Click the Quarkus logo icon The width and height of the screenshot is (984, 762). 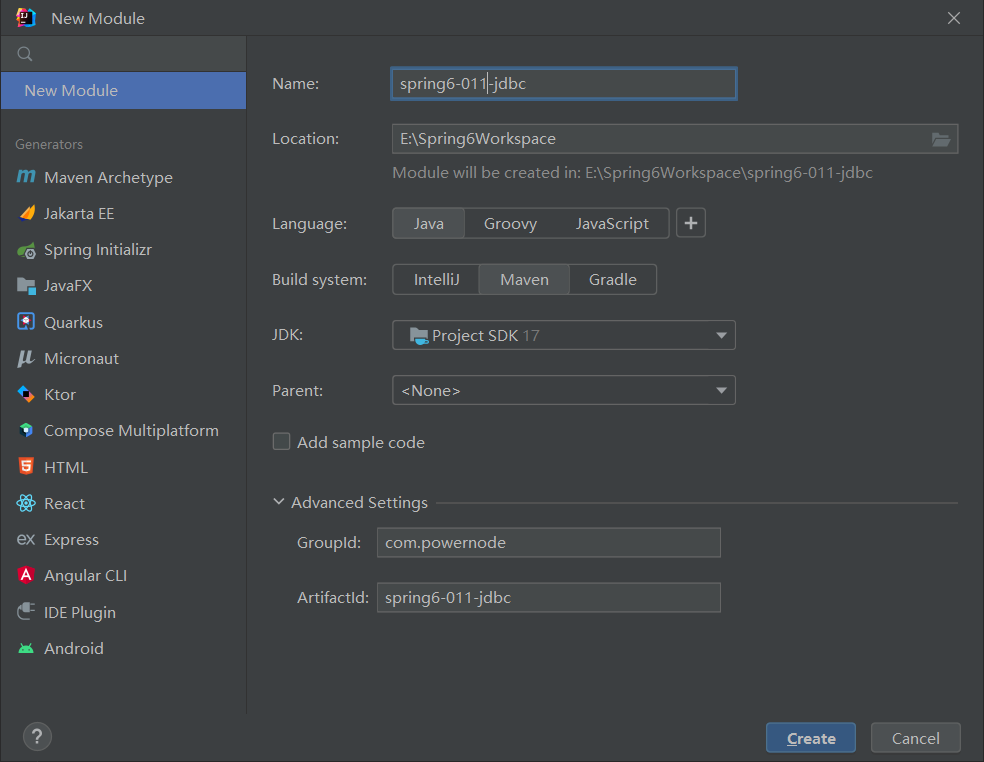tap(26, 322)
